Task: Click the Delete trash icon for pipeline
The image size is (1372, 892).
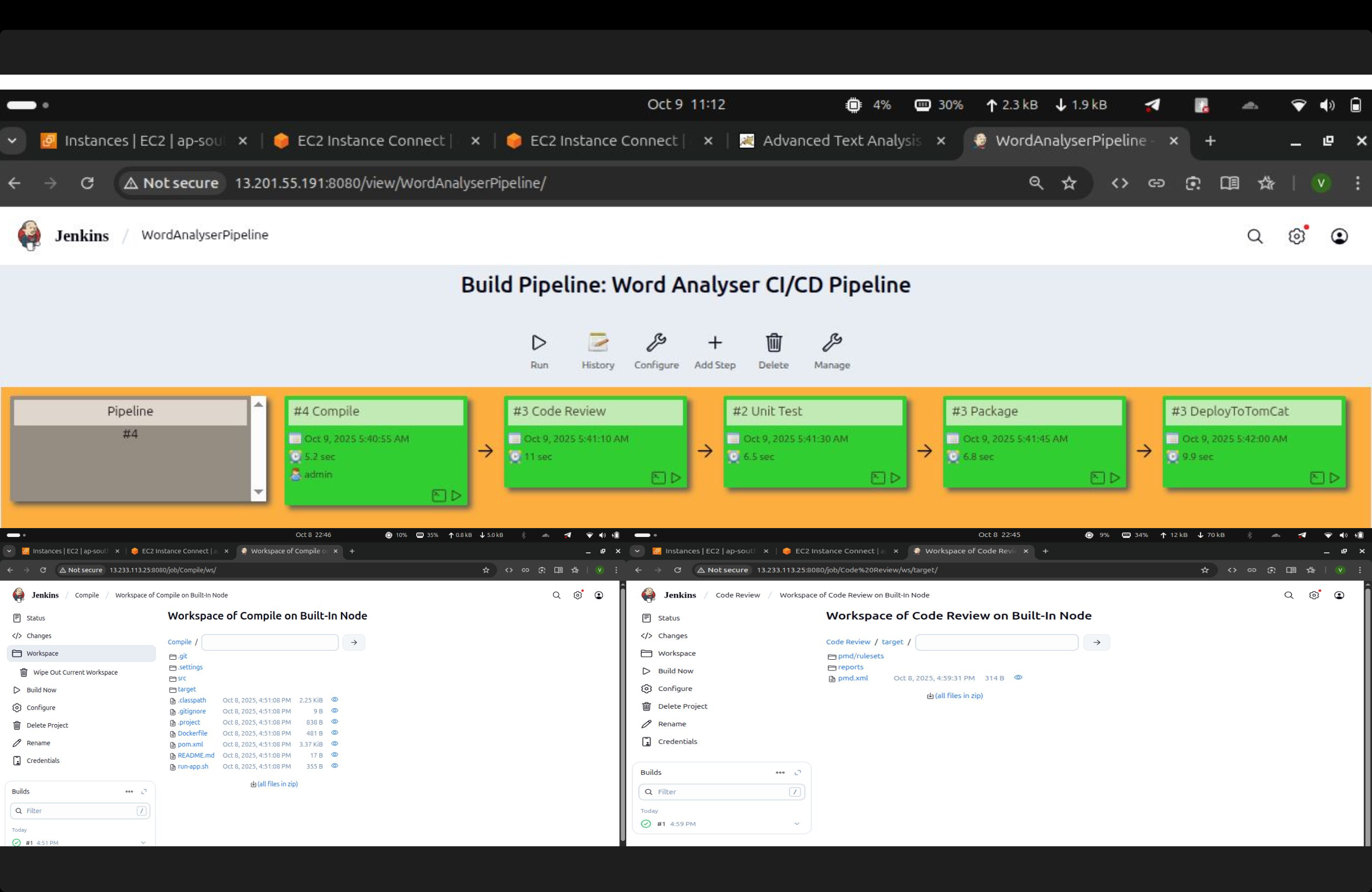Action: point(774,343)
